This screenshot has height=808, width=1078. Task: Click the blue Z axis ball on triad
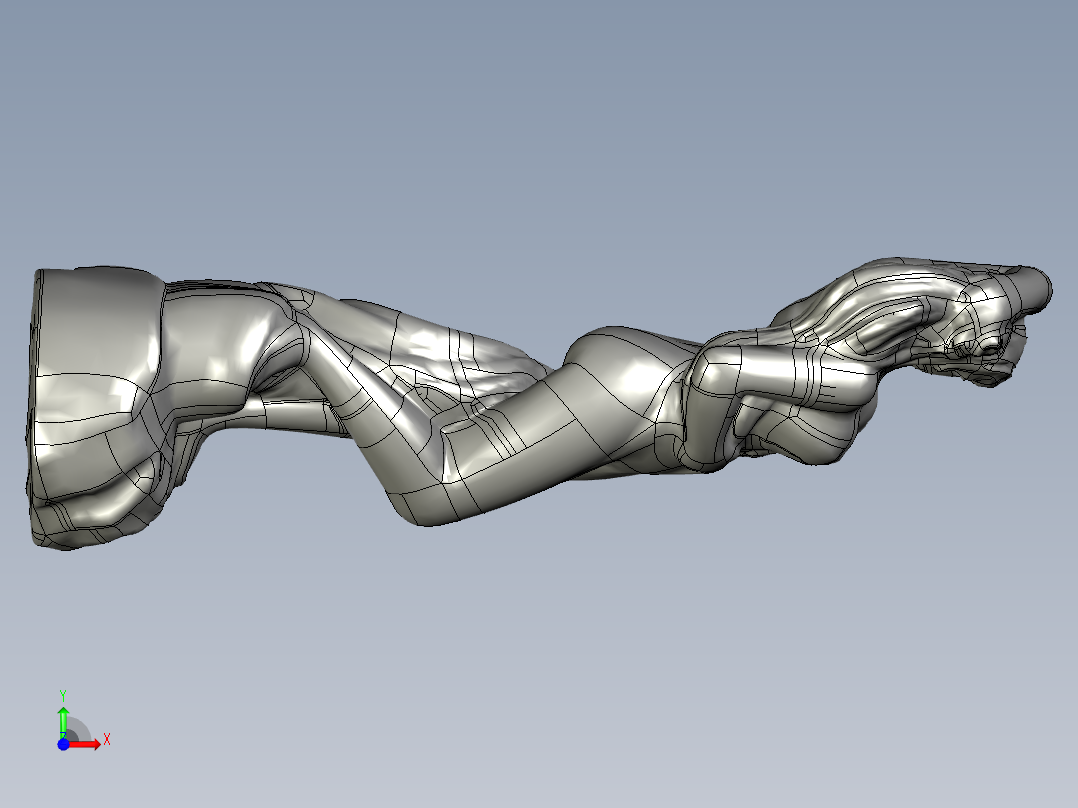[63, 744]
